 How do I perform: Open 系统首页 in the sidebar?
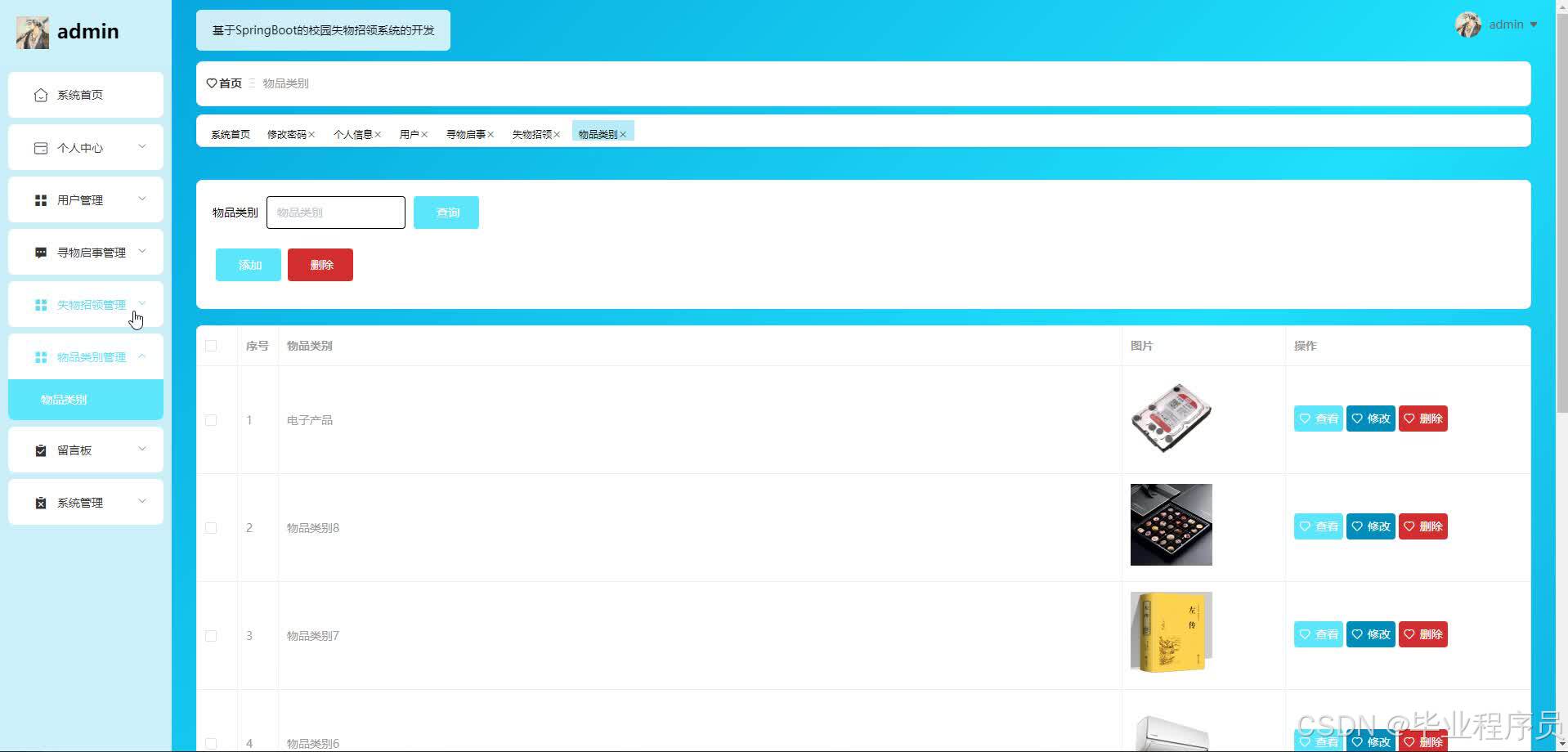[86, 95]
